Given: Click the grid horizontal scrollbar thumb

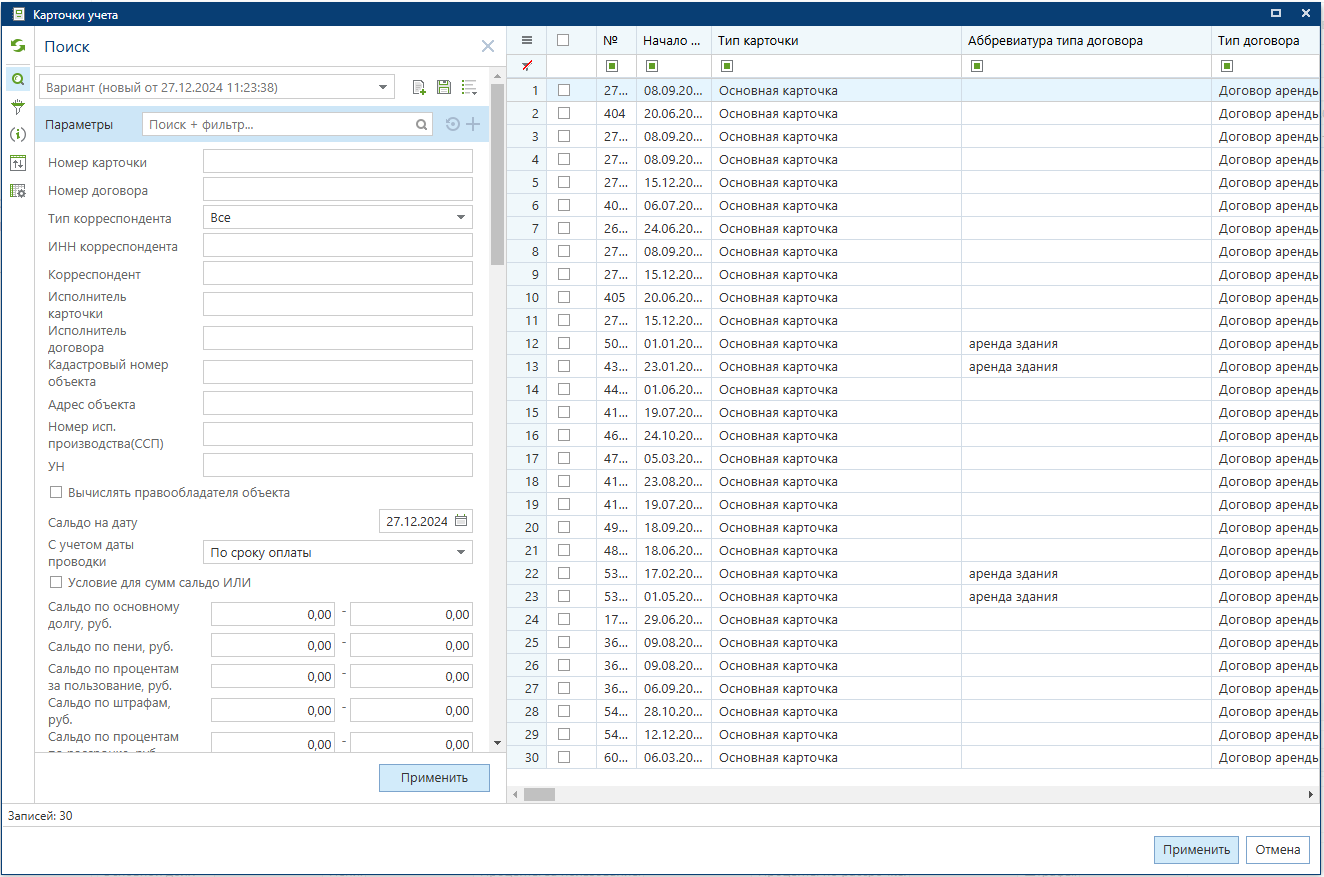Looking at the screenshot, I should coord(539,794).
